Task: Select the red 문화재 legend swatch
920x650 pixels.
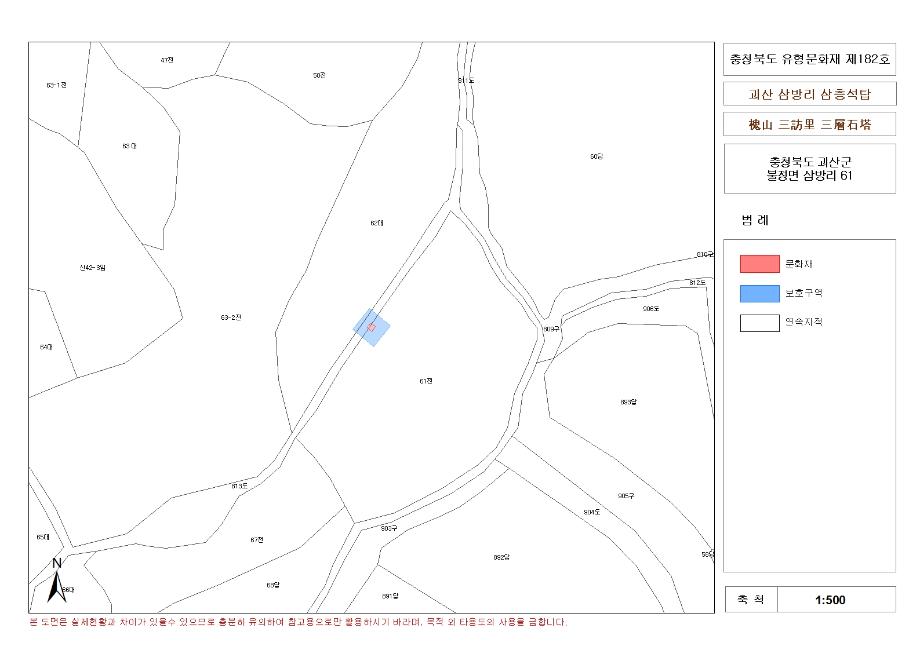Action: tap(759, 264)
